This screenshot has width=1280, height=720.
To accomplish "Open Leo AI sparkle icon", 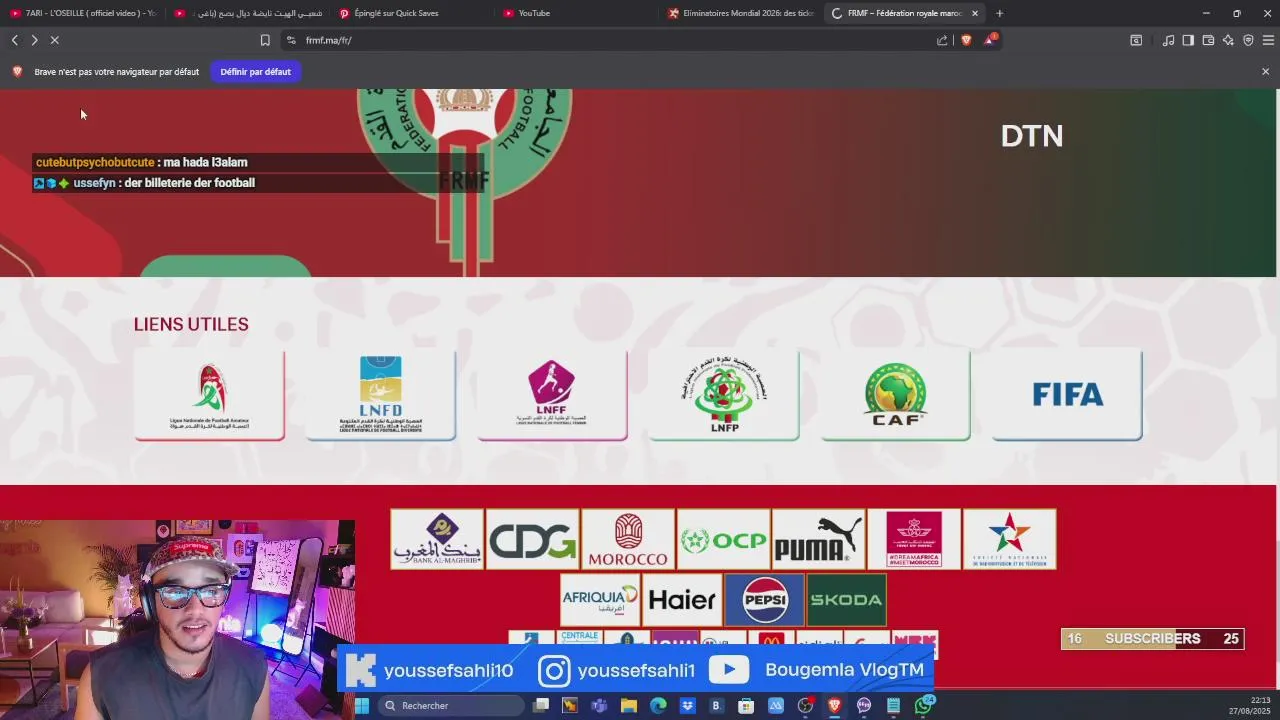I will 1228,40.
